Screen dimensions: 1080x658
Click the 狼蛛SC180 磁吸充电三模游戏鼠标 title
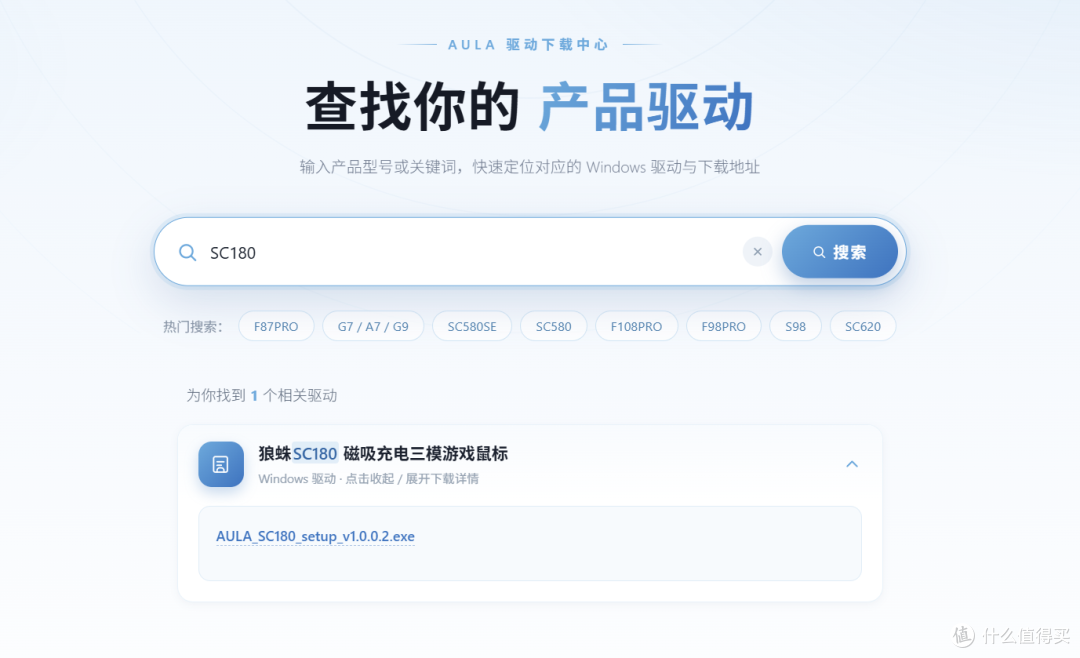[x=383, y=453]
